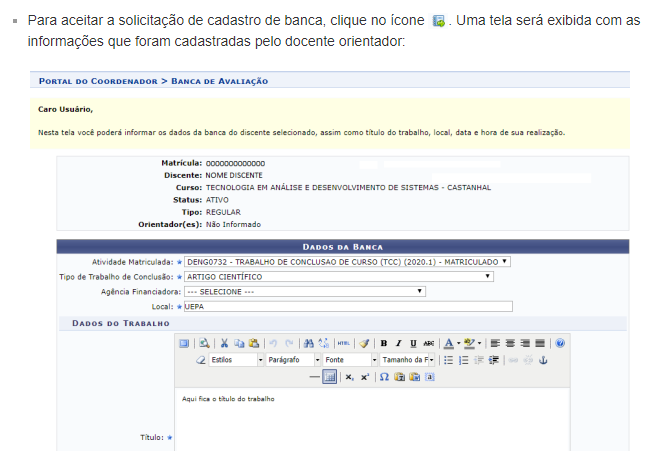Image resolution: width=664 pixels, height=464 pixels.
Task: Click the title text editing area
Action: (370, 420)
